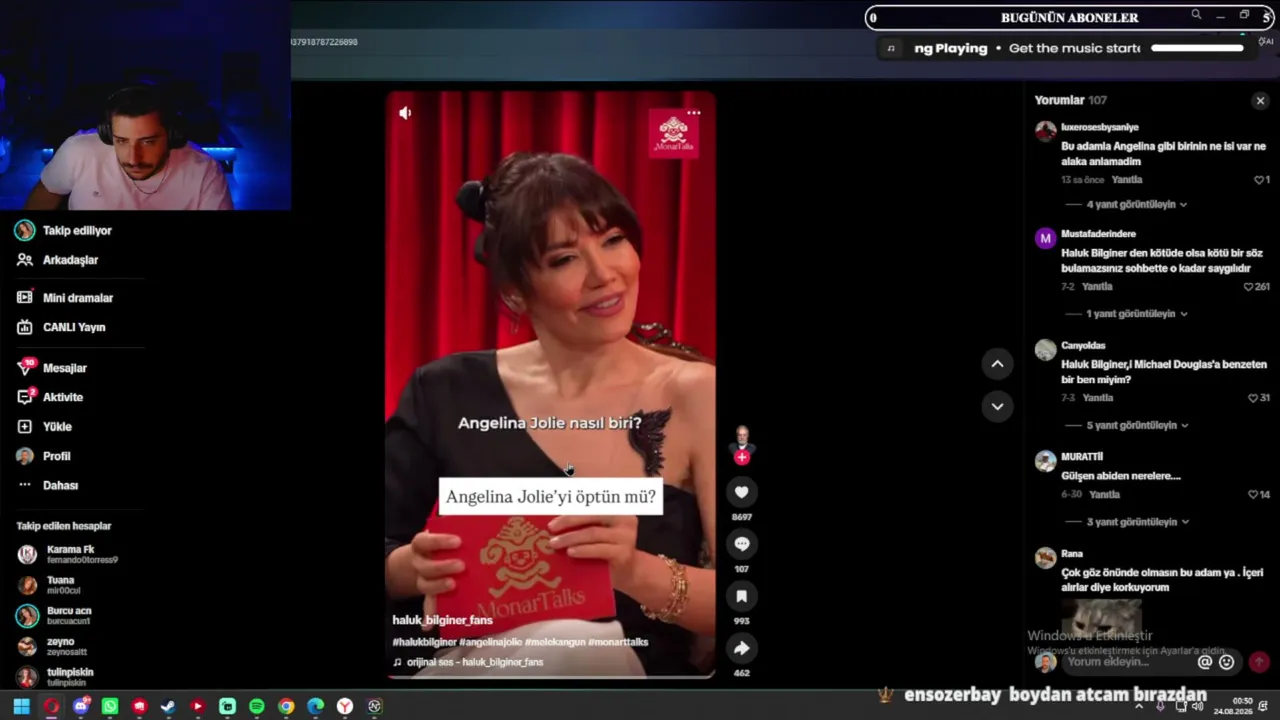Go to the previous video with up arrow

pos(997,364)
